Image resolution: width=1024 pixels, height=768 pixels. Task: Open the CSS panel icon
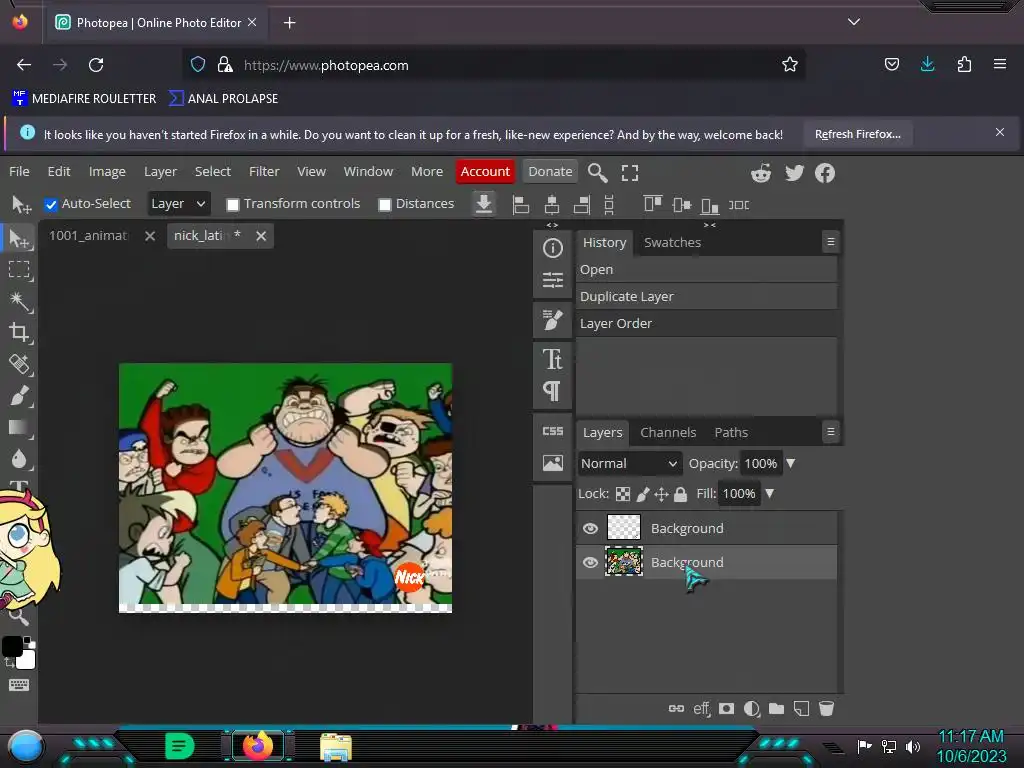click(x=552, y=431)
